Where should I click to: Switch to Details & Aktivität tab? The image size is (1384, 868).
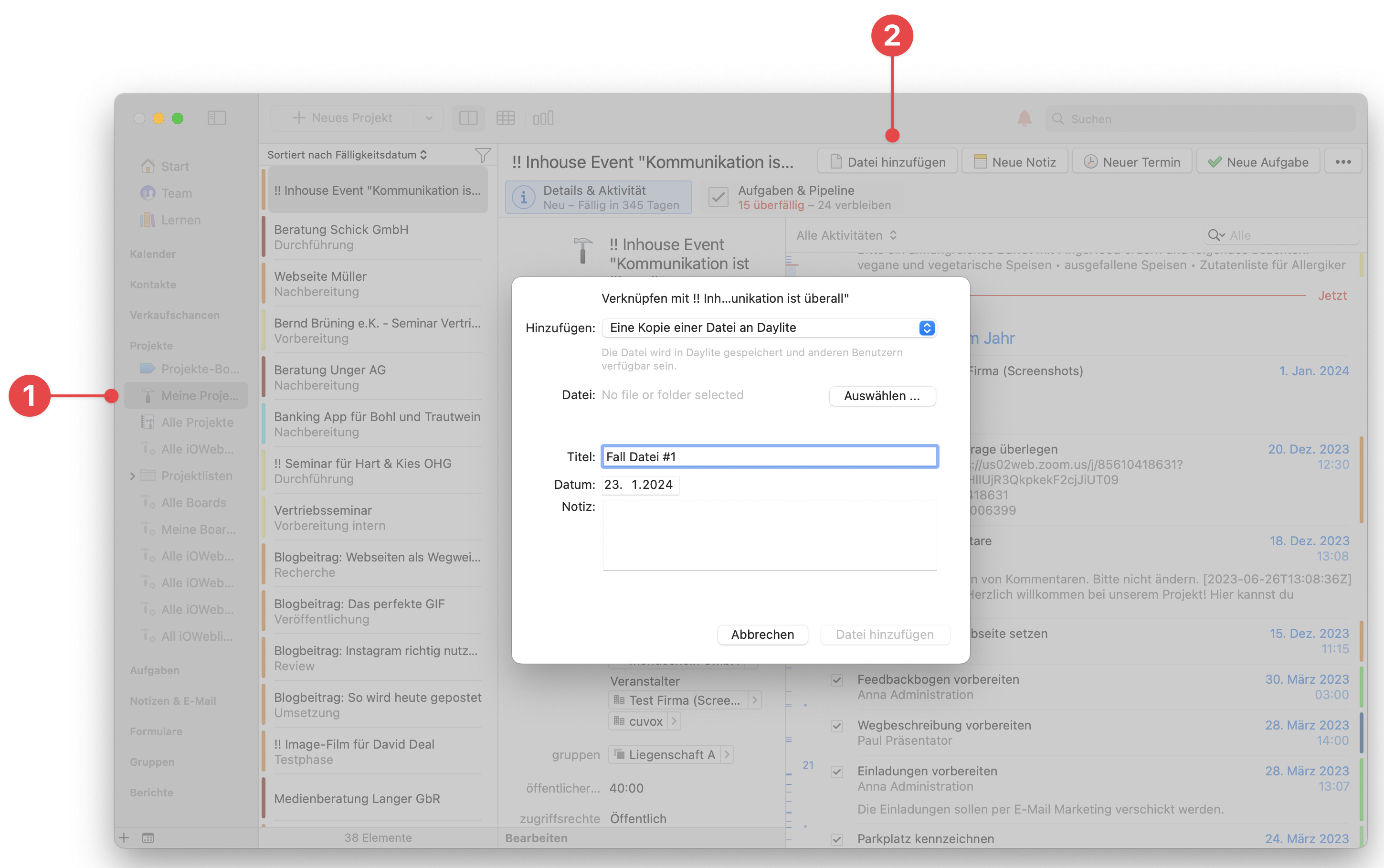coord(599,198)
